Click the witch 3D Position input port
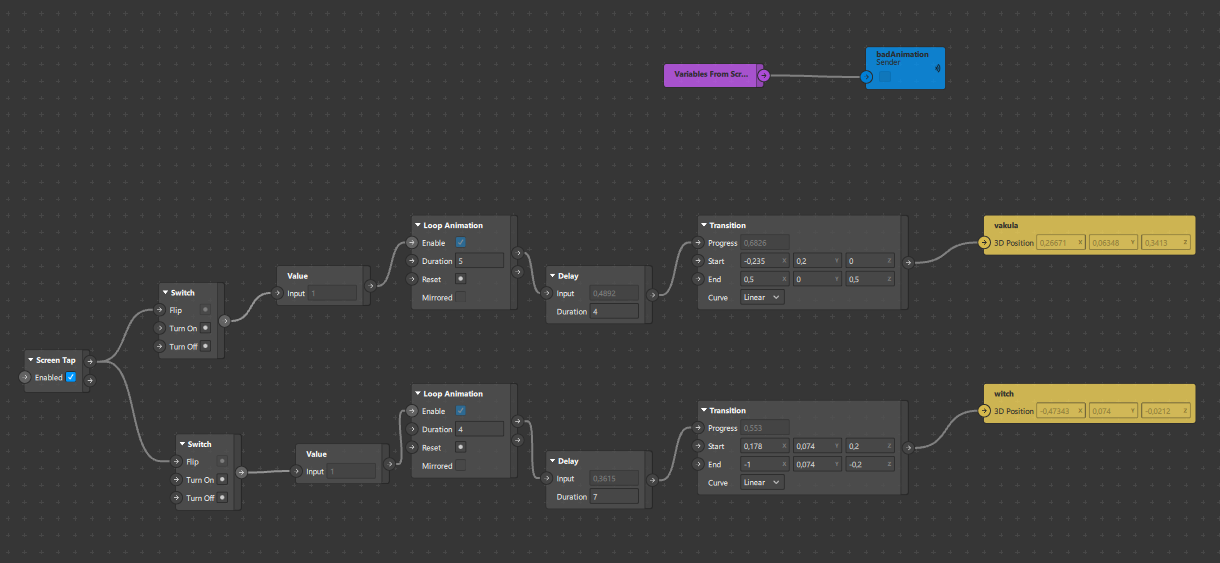Image resolution: width=1220 pixels, height=563 pixels. [x=986, y=411]
